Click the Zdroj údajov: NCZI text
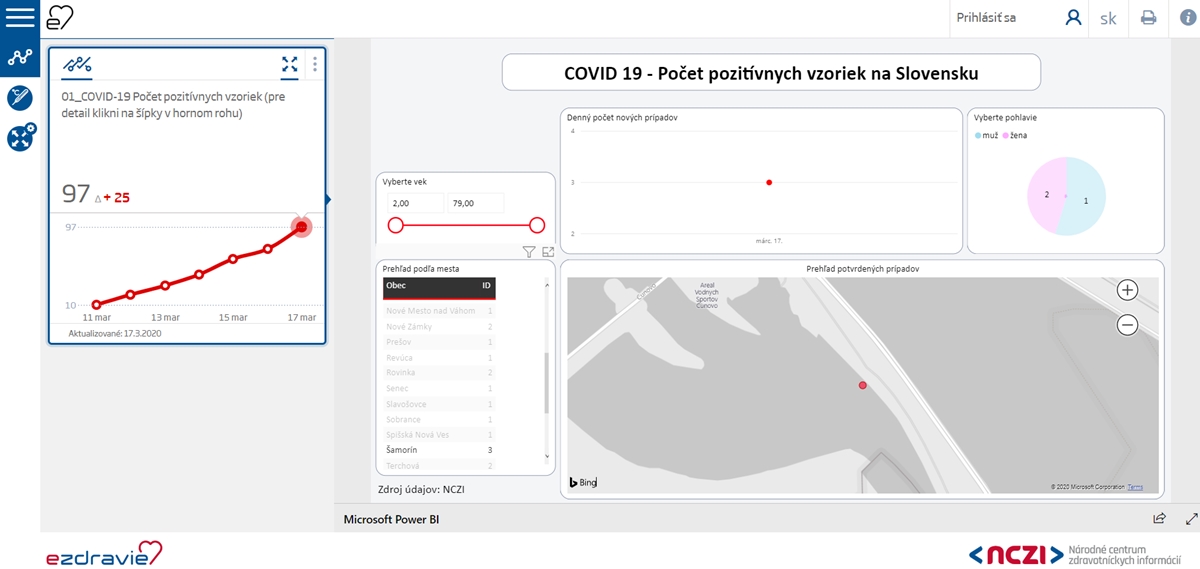 point(421,489)
